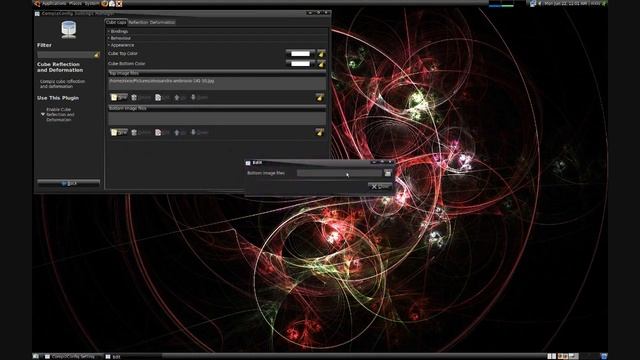Click the Back button in the sidebar
Image resolution: width=640 pixels, height=360 pixels.
69,184
